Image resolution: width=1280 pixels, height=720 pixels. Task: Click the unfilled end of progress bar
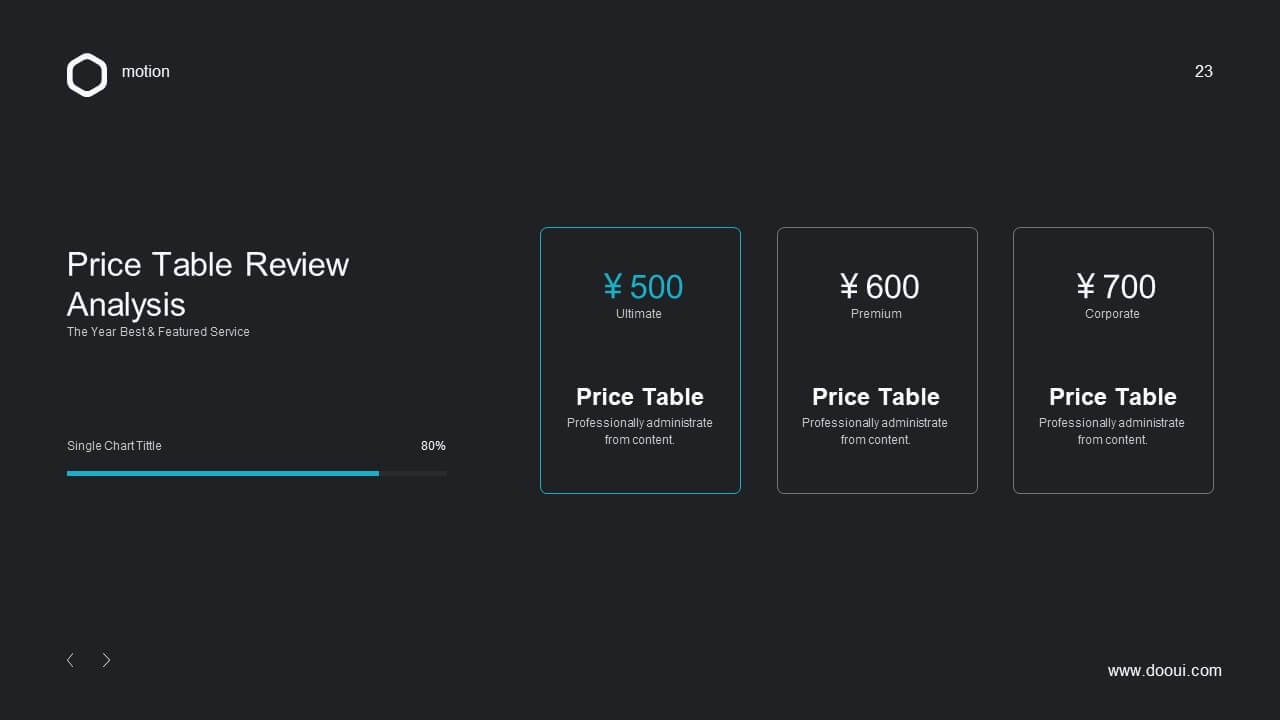coord(413,473)
